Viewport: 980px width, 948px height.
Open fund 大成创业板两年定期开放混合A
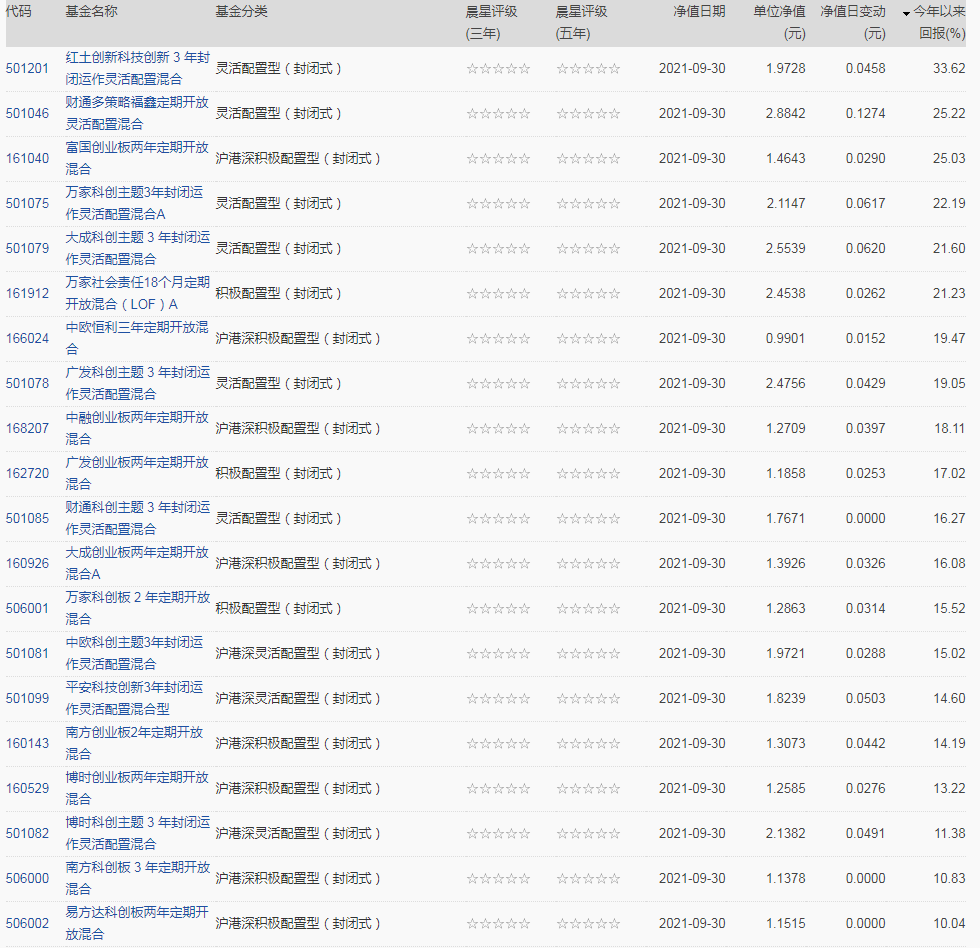pos(137,564)
